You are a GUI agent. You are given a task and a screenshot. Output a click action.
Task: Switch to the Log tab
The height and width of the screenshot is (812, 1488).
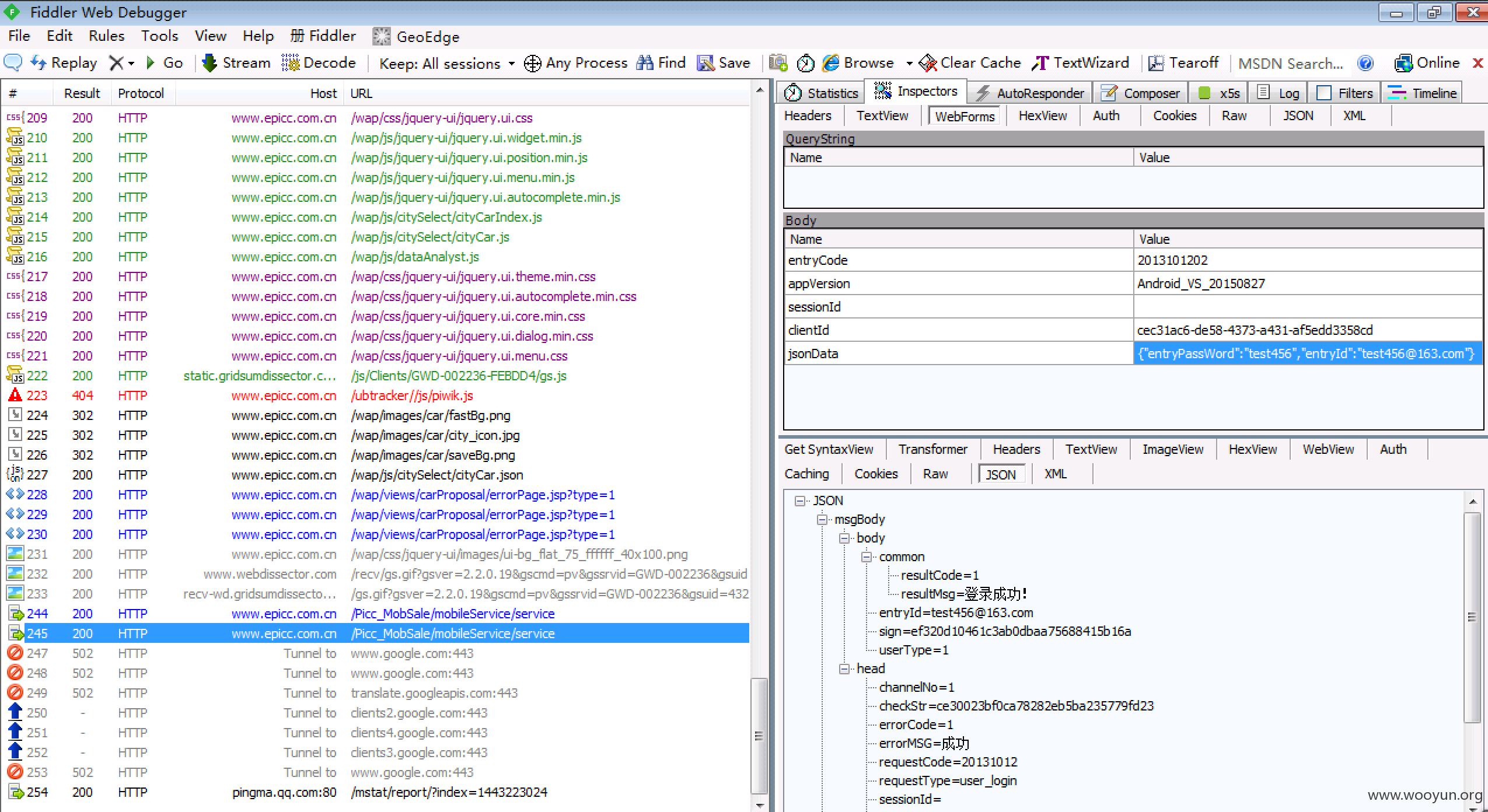pos(1279,93)
